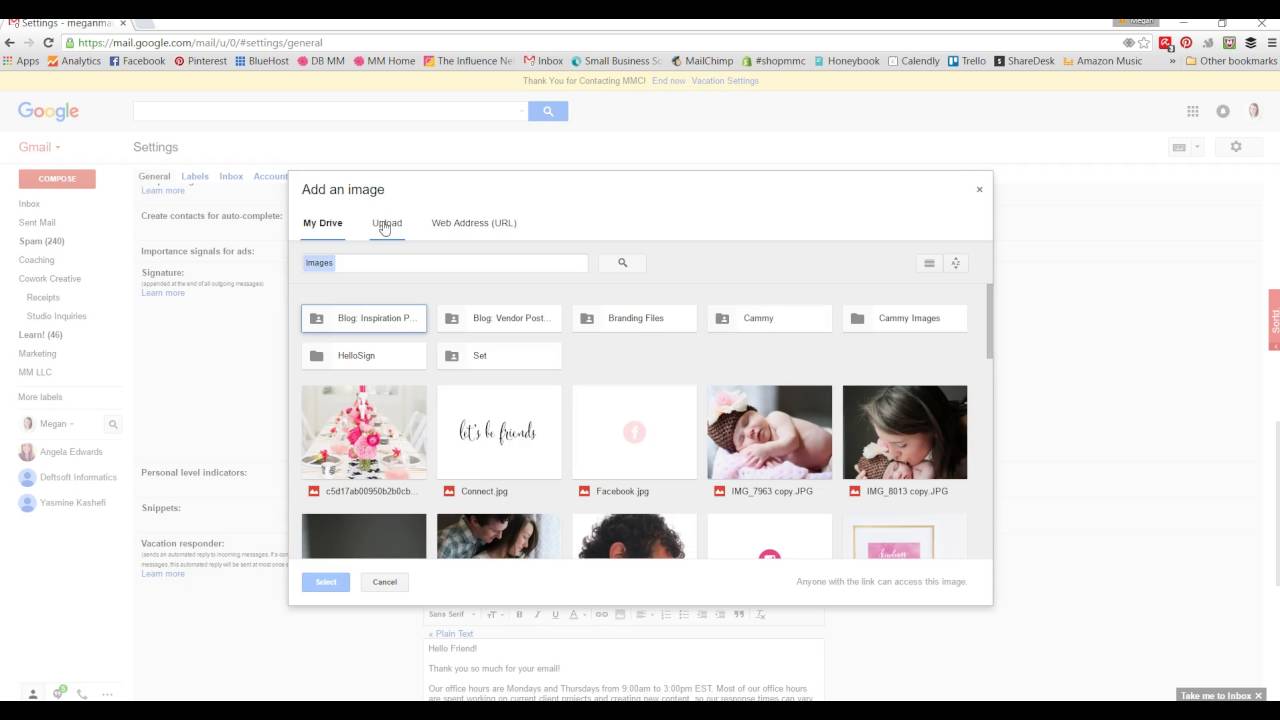The image size is (1280, 720).
Task: Select the pink table setting thumbnail
Action: (x=364, y=432)
